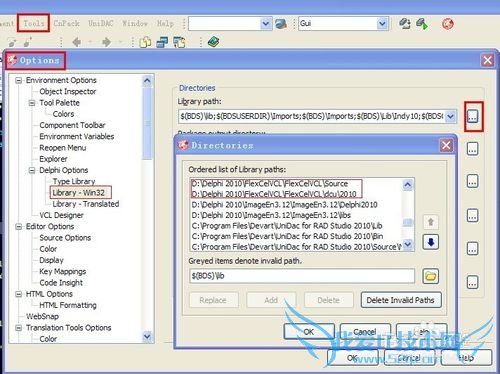Open the Help menu
This screenshot has width=500, height=374.
pos(165,23)
